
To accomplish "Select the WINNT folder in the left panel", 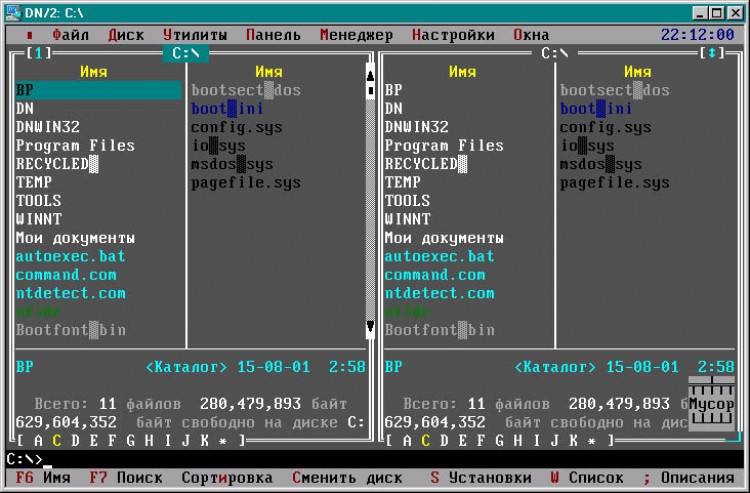I will click(x=39, y=219).
